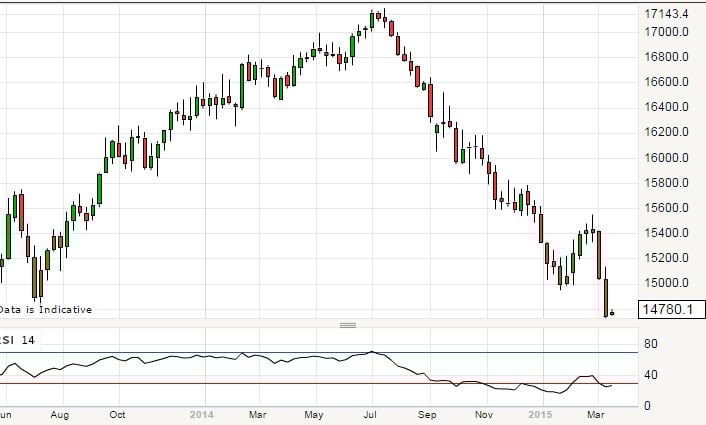Click the 17143.4 high price label
706x425 pixels.
[672, 14]
